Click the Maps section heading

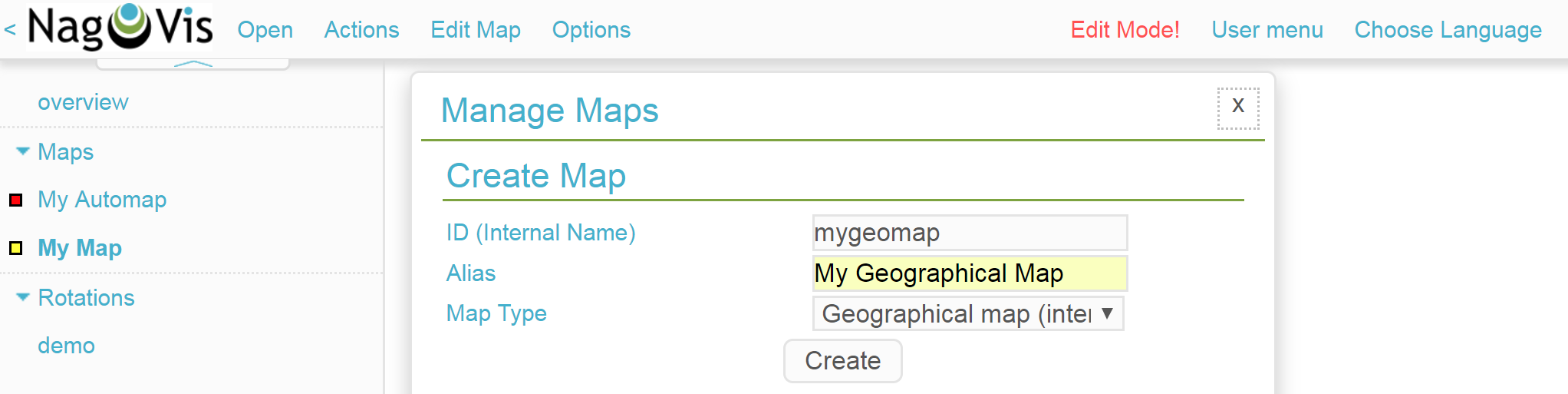65,152
